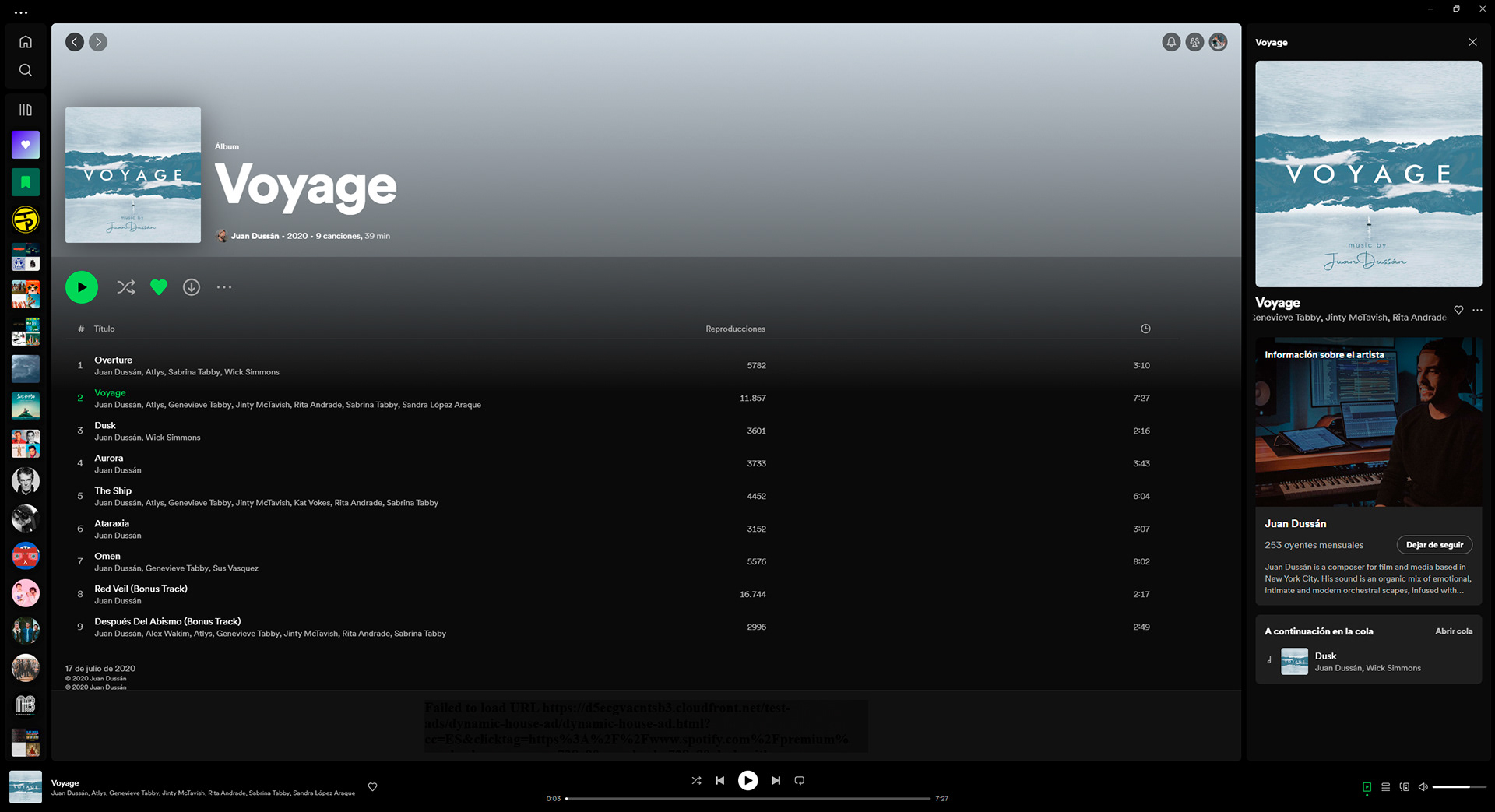
Task: Skip to next track
Action: click(776, 780)
